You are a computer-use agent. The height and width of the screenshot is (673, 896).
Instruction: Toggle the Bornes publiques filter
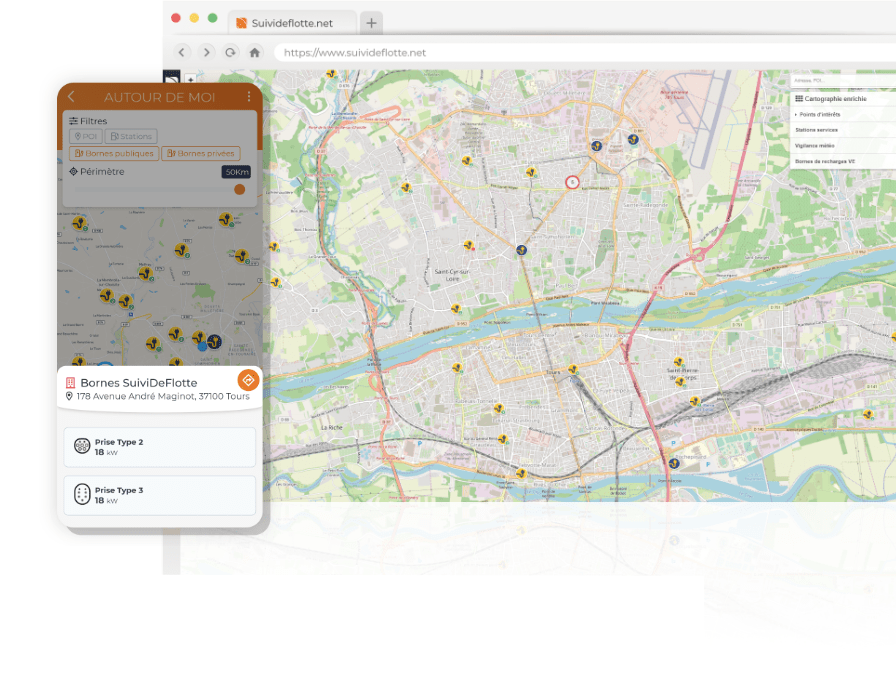(x=114, y=154)
